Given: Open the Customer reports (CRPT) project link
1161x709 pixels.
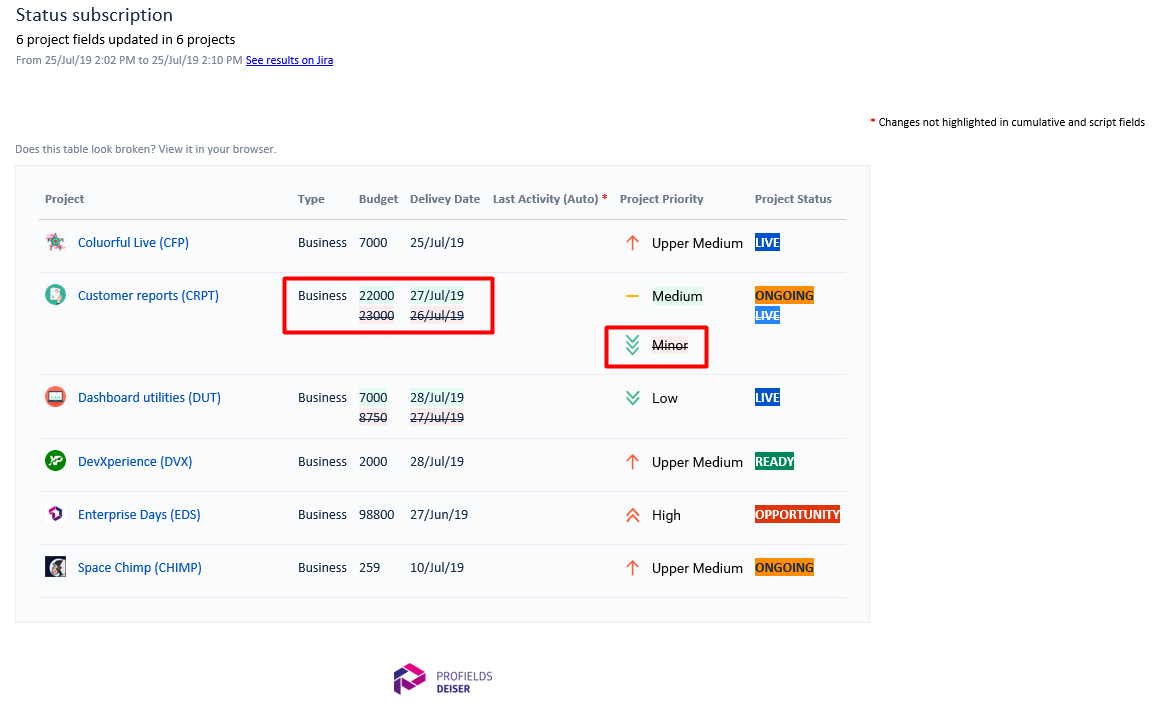Looking at the screenshot, I should click(148, 295).
